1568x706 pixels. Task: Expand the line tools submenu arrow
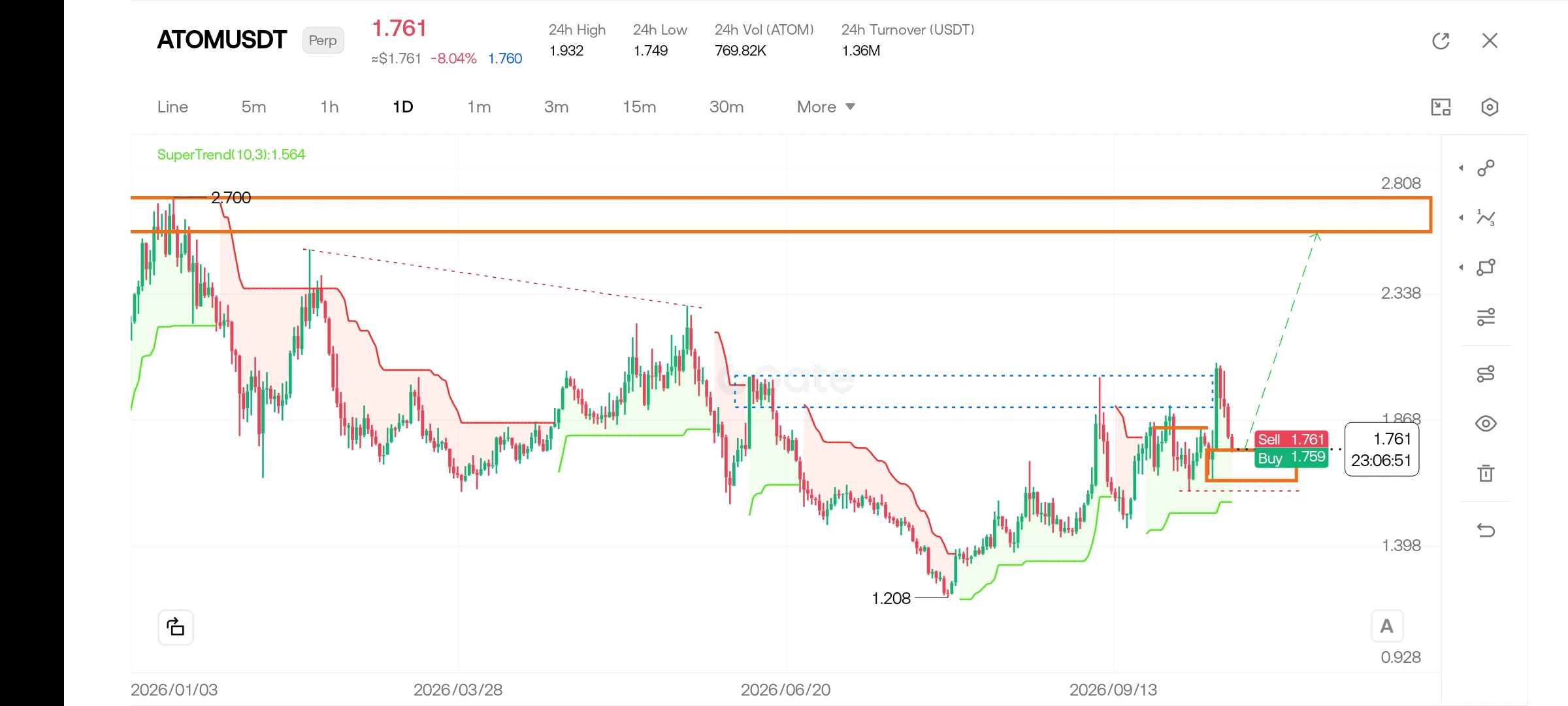[x=1461, y=168]
